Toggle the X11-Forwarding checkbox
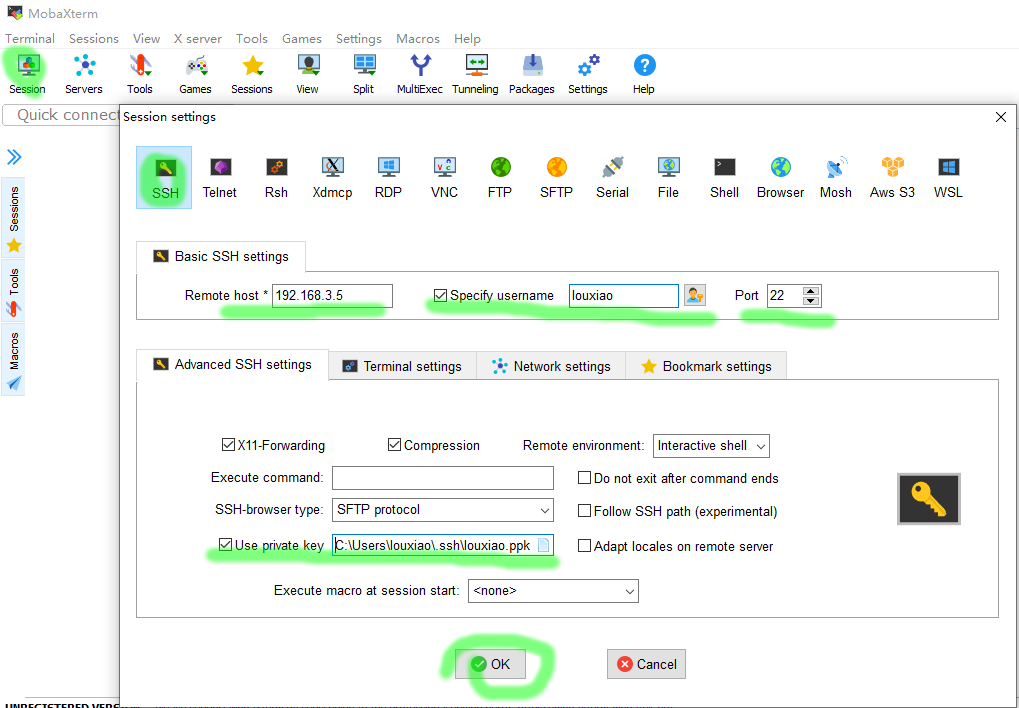Screen dimensions: 1019x708 (228, 445)
